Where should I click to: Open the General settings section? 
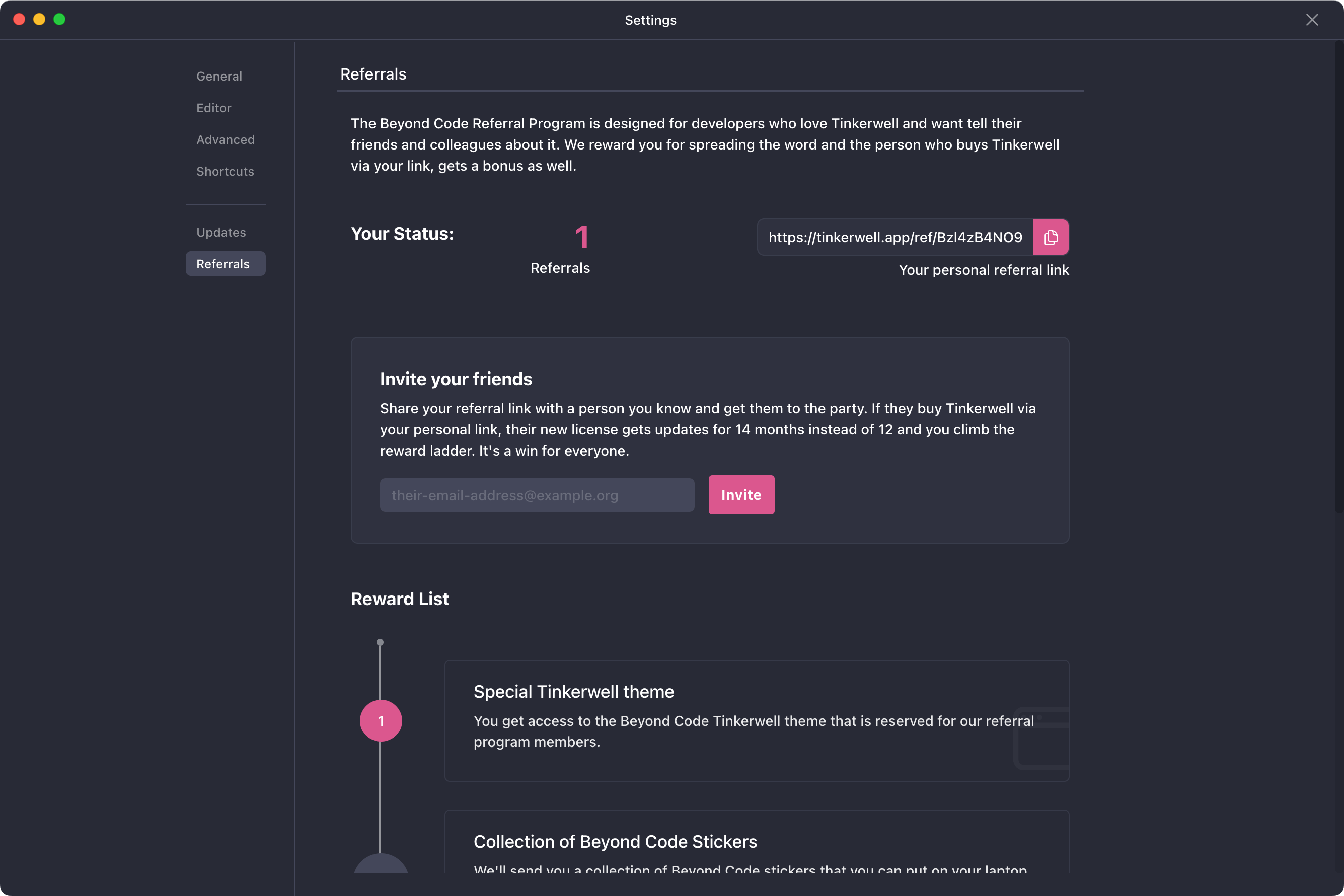[x=219, y=76]
